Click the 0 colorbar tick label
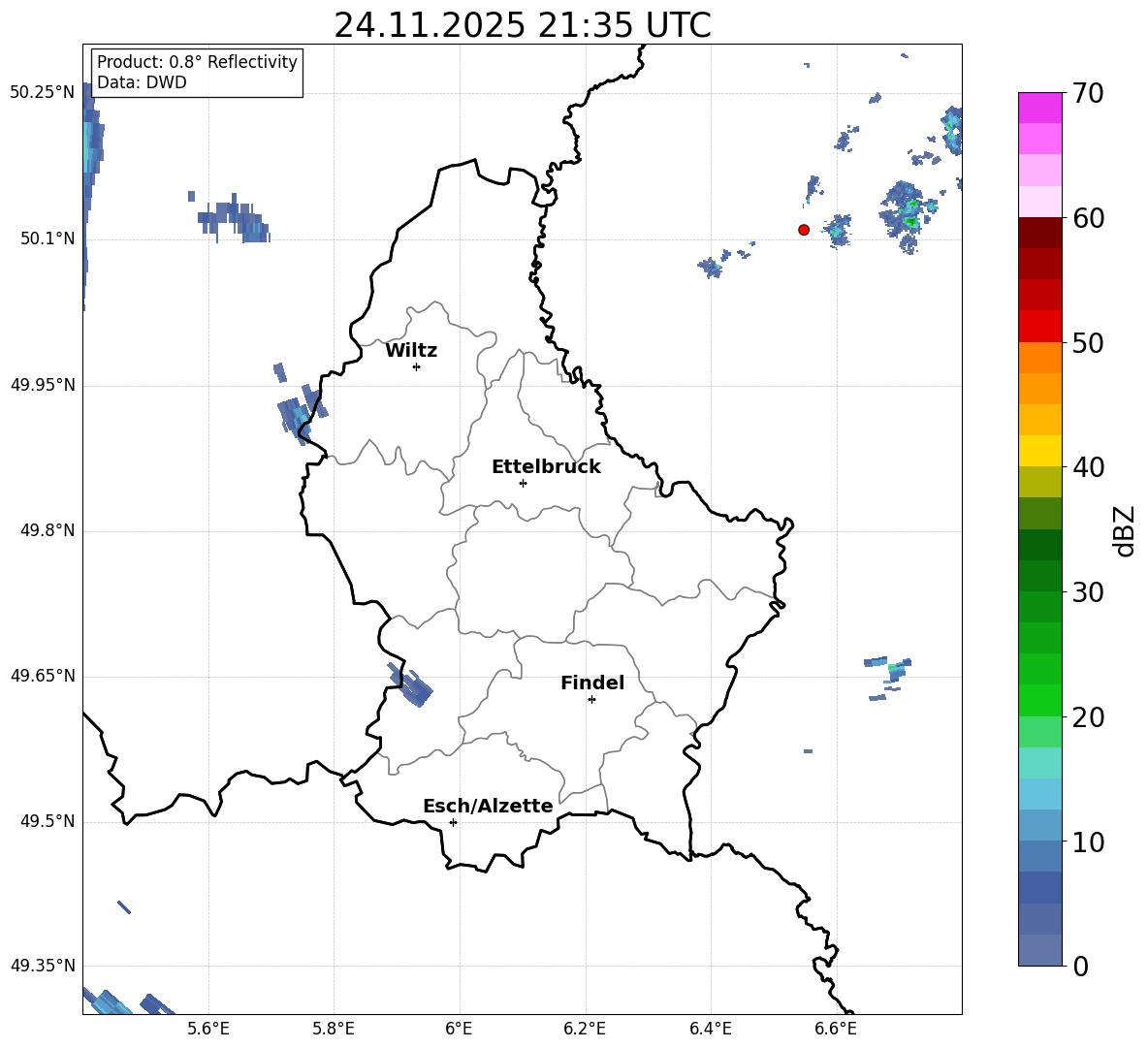The width and height of the screenshot is (1148, 1048). (x=1081, y=967)
